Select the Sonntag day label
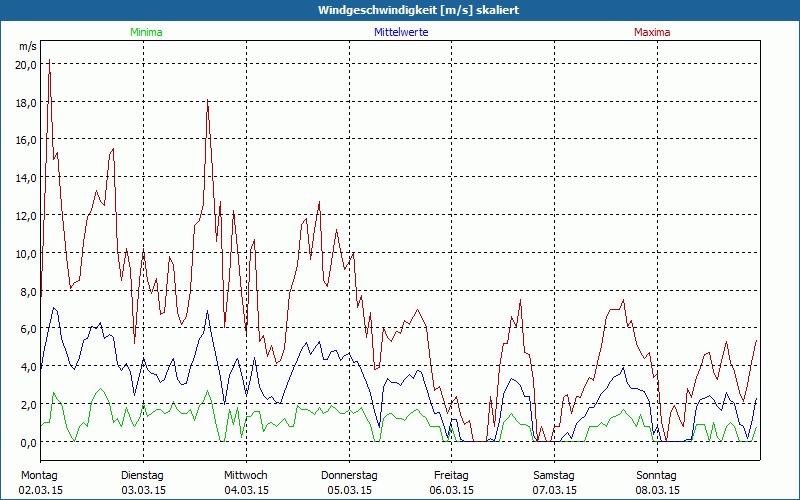800x500 pixels. pos(657,475)
